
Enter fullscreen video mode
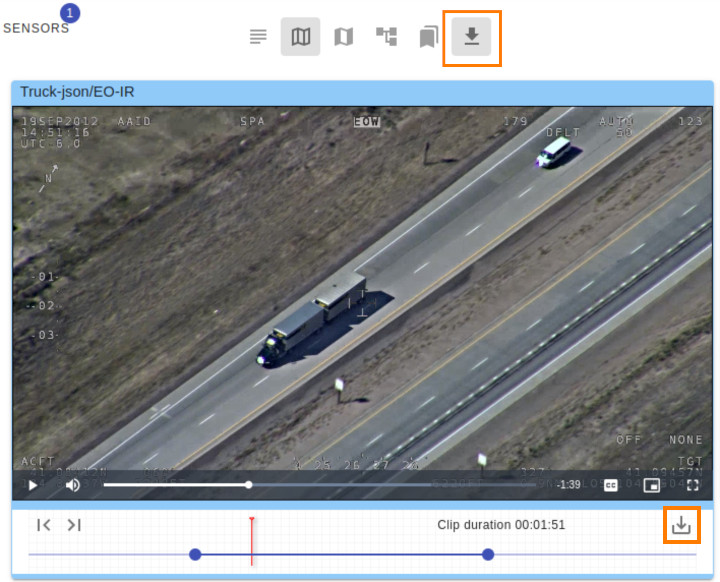tap(692, 485)
